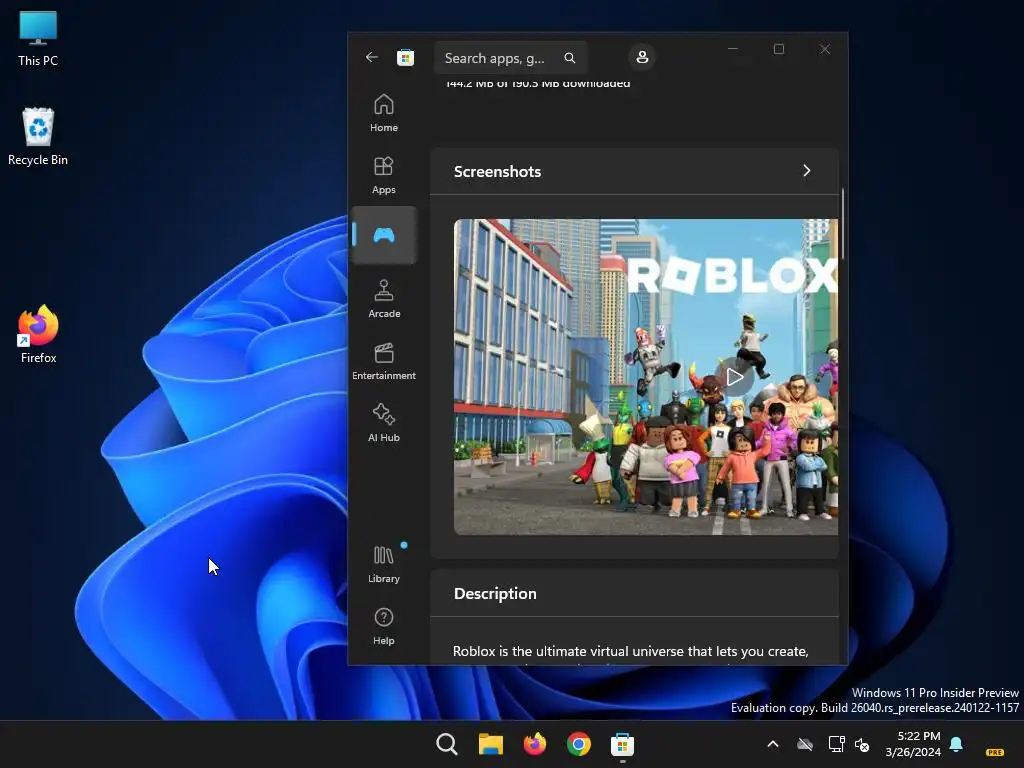Click the Microsoft Store logo icon in header

pos(406,57)
